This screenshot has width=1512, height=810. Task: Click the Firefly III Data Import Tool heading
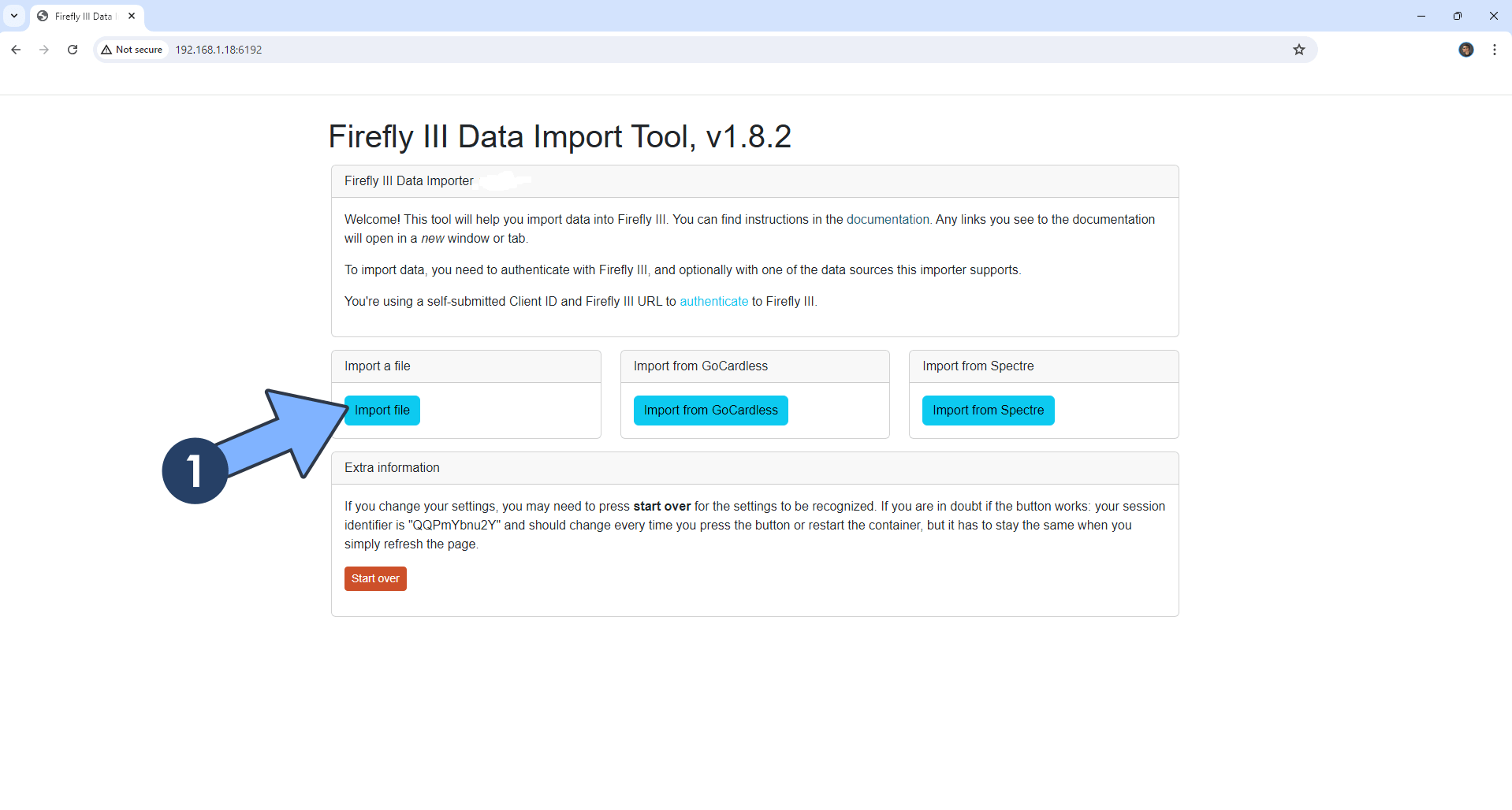pos(559,136)
